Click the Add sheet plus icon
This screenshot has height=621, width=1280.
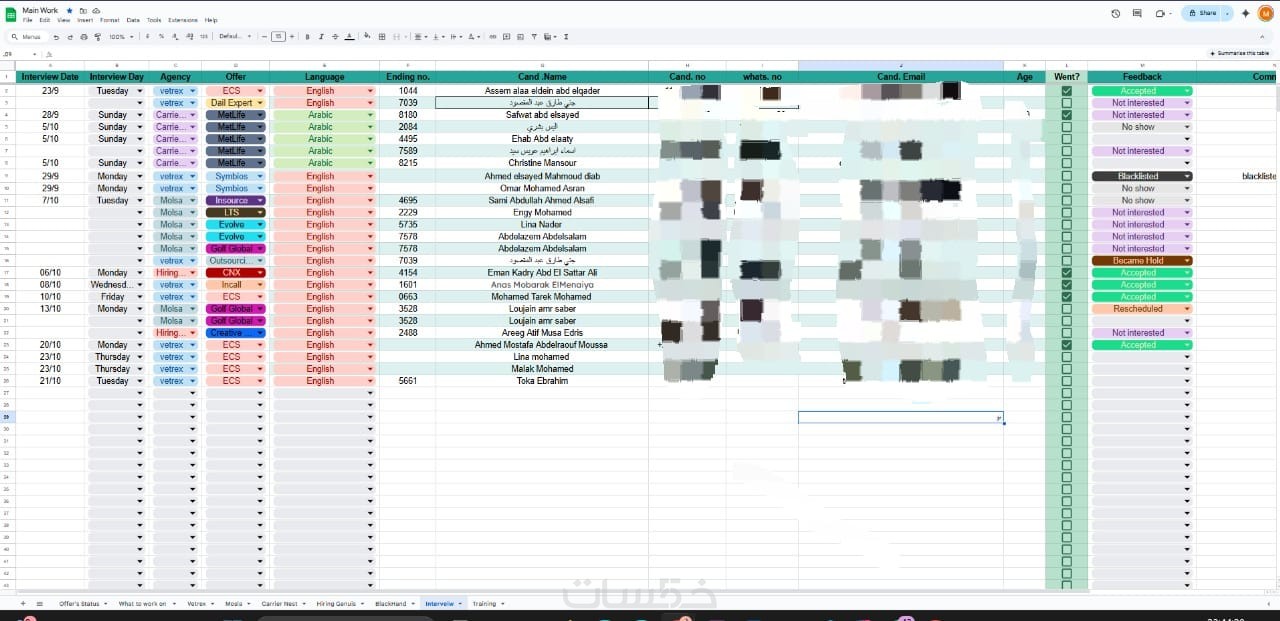[24, 604]
